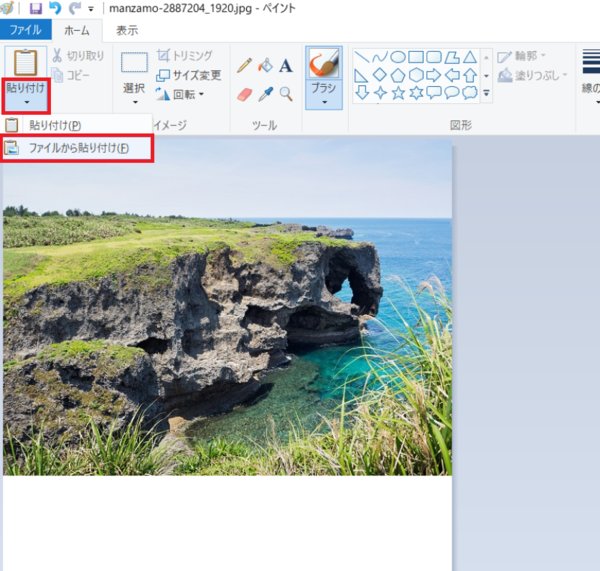Screen dimensions: 600x571
Task: Select the oval shape
Action: [x=398, y=57]
